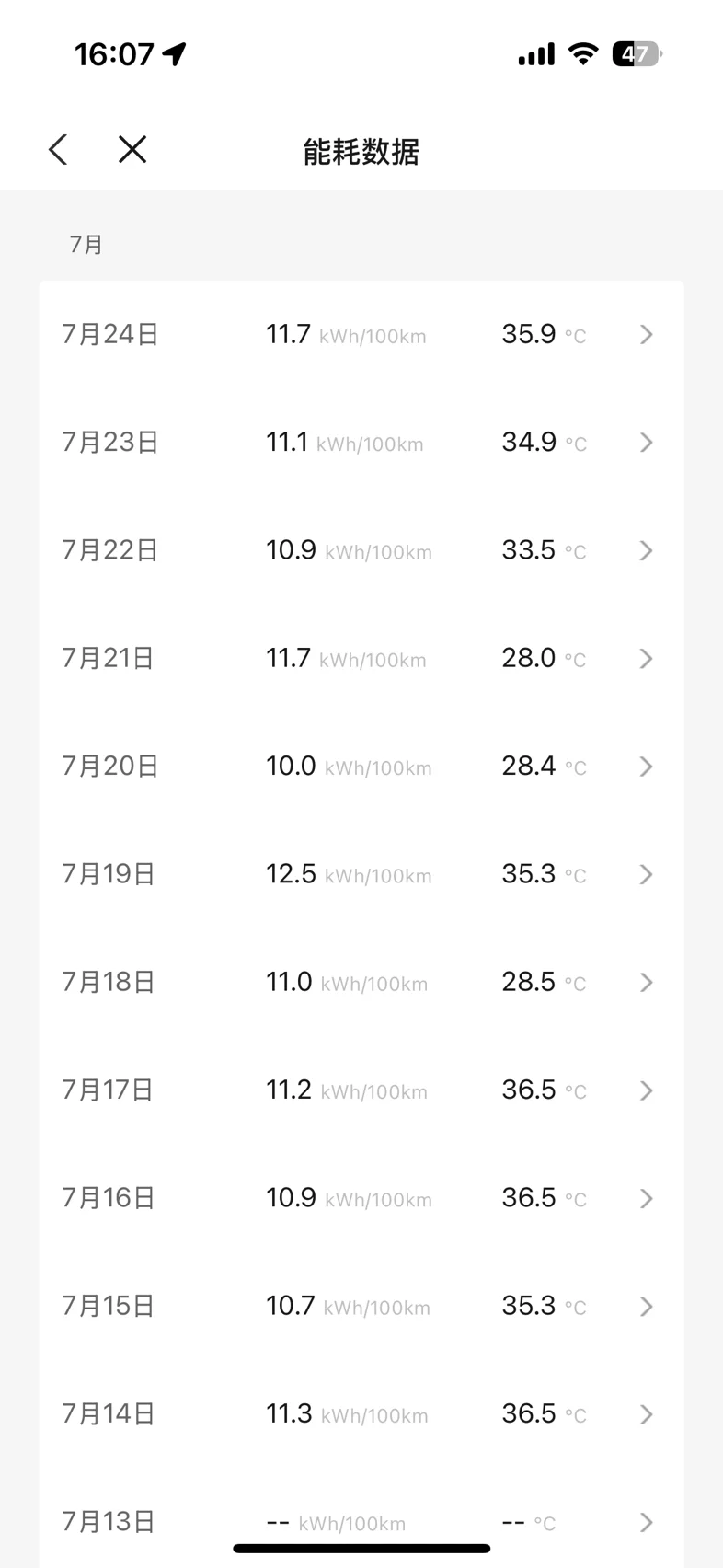
Task: Tap the Wi-Fi status icon
Action: (x=582, y=54)
